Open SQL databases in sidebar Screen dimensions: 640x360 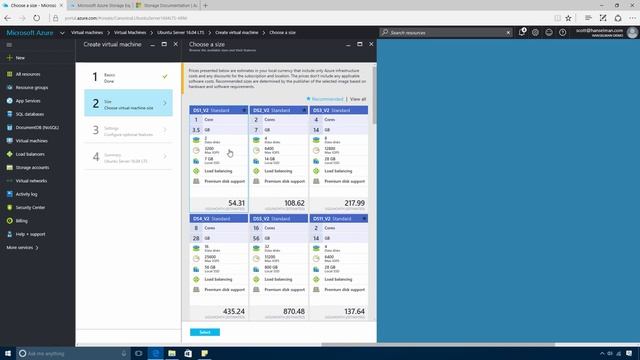tap(30, 114)
